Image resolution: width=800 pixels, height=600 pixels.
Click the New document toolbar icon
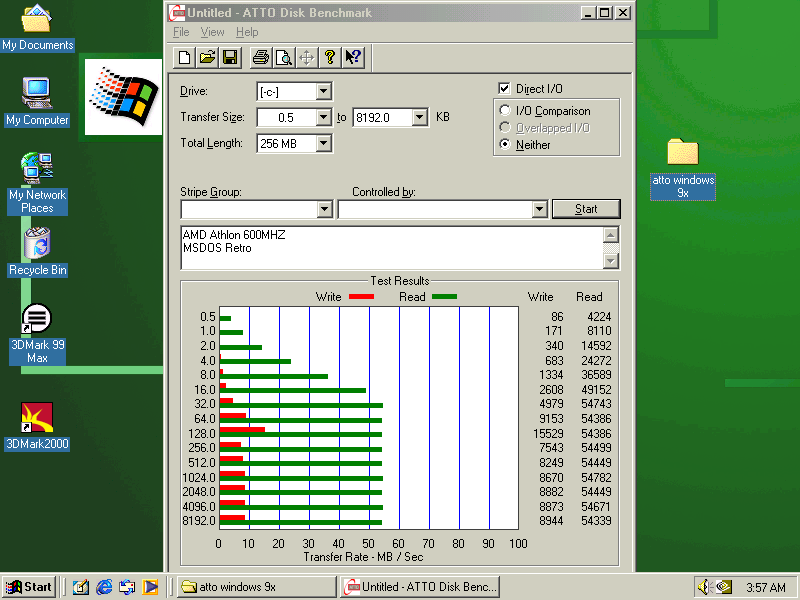click(184, 57)
